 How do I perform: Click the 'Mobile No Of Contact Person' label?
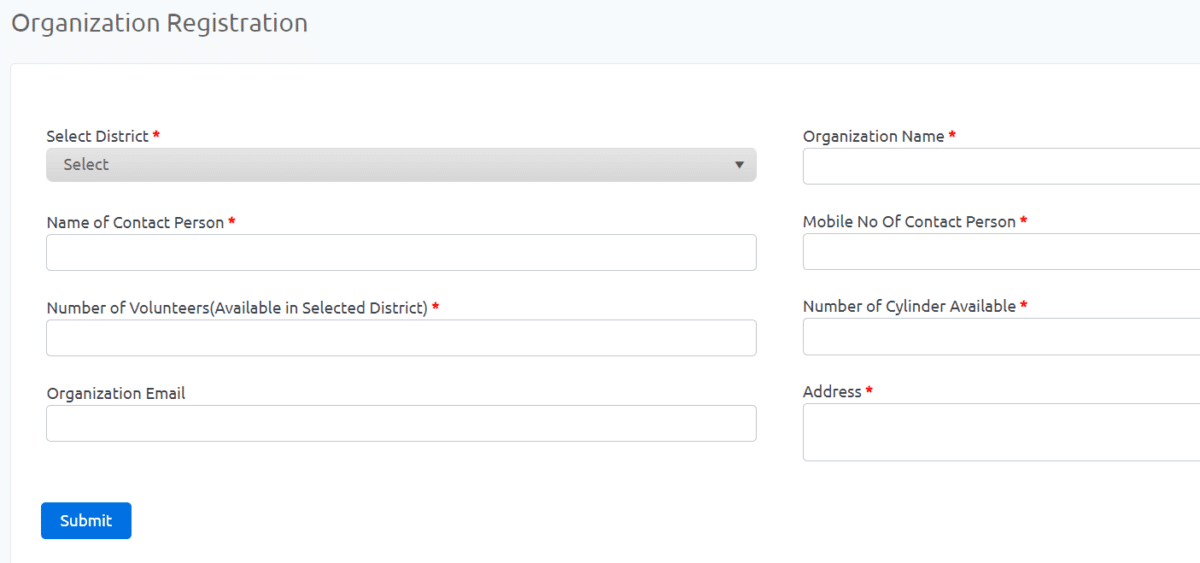tap(909, 222)
